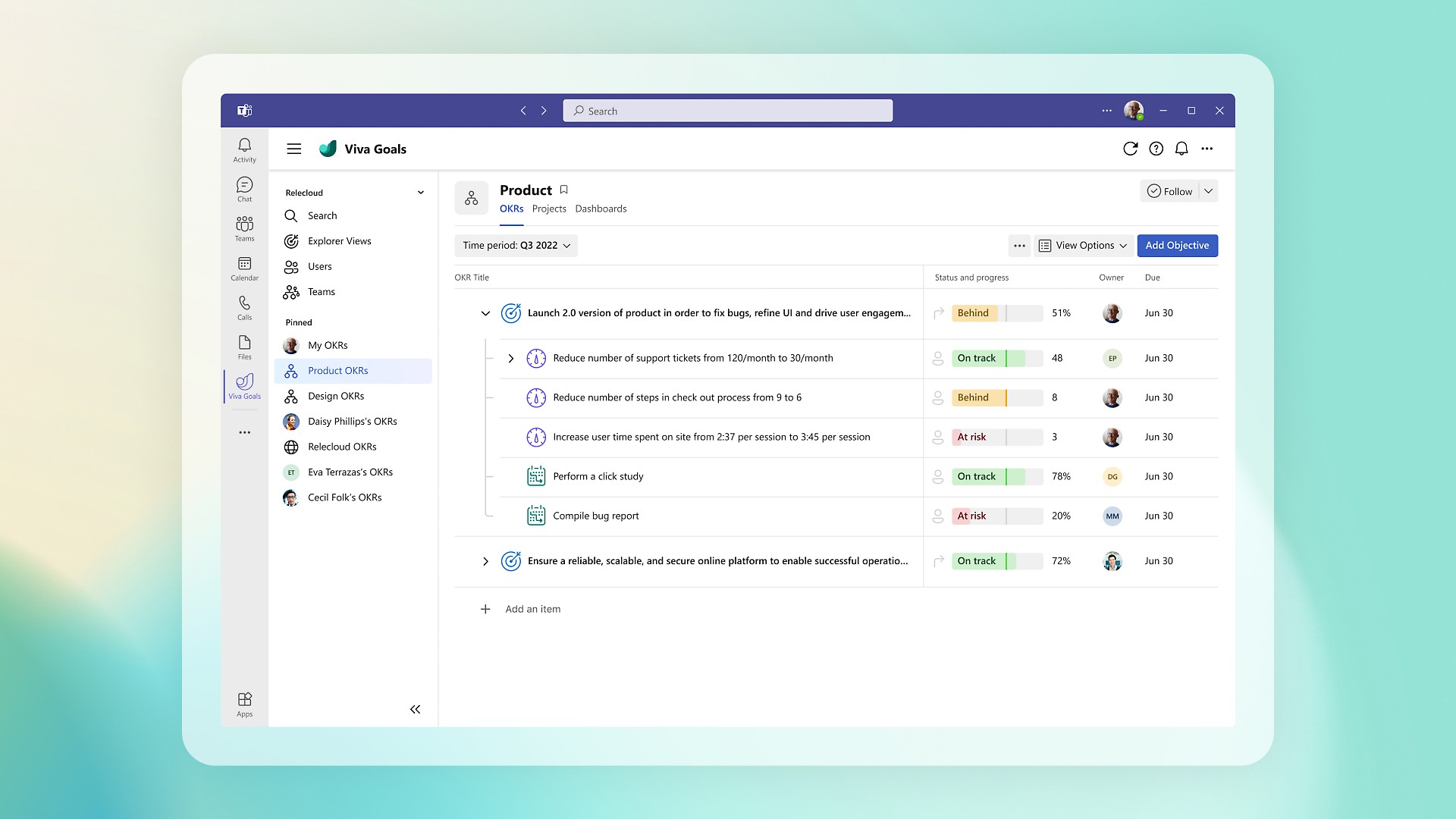
Task: Open the Time period Q3 2022 dropdown
Action: click(515, 245)
